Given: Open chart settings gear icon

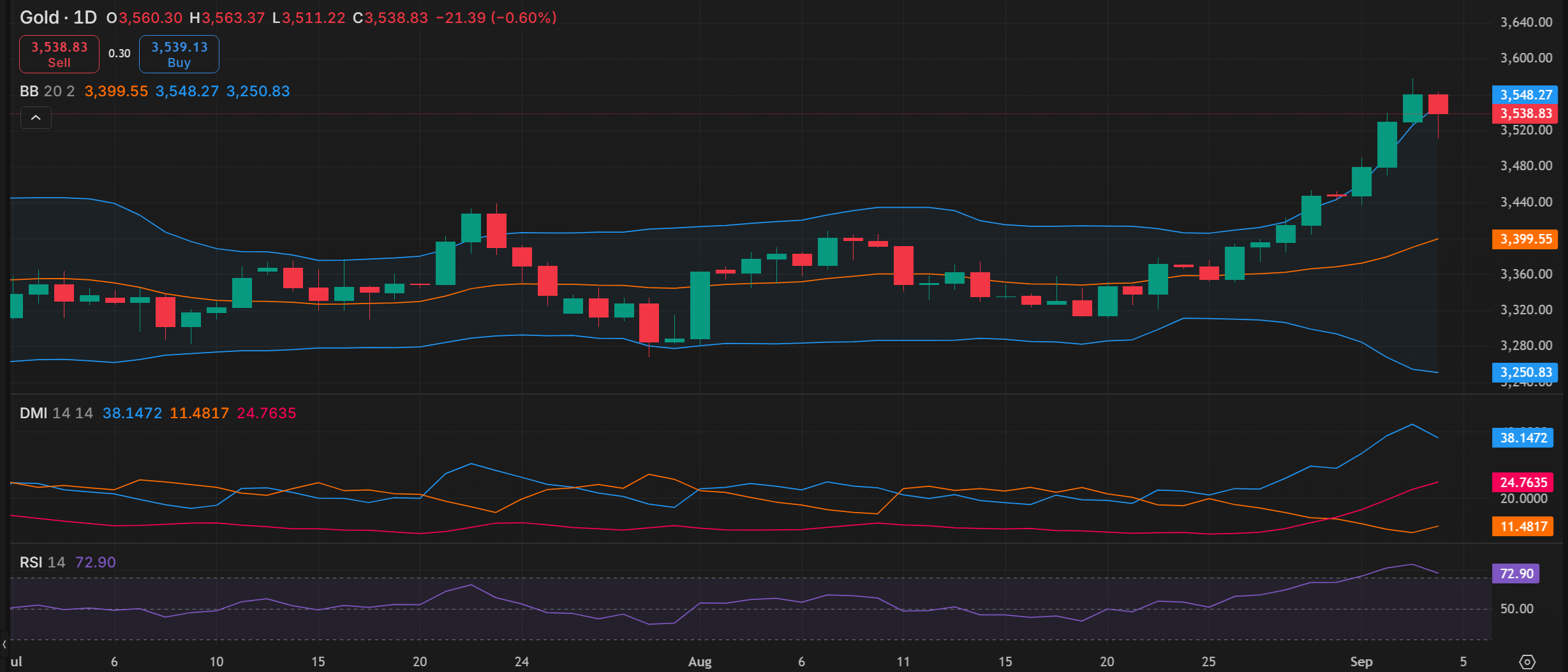Looking at the screenshot, I should coord(1527,662).
